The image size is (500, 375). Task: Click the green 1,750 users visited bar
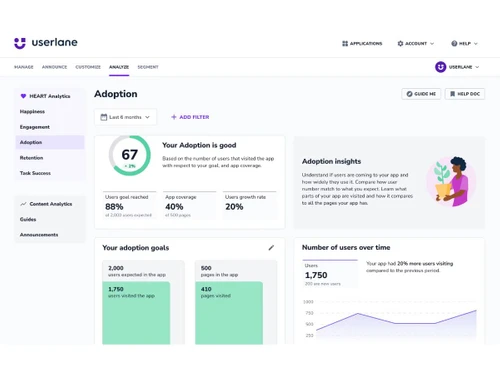click(136, 313)
